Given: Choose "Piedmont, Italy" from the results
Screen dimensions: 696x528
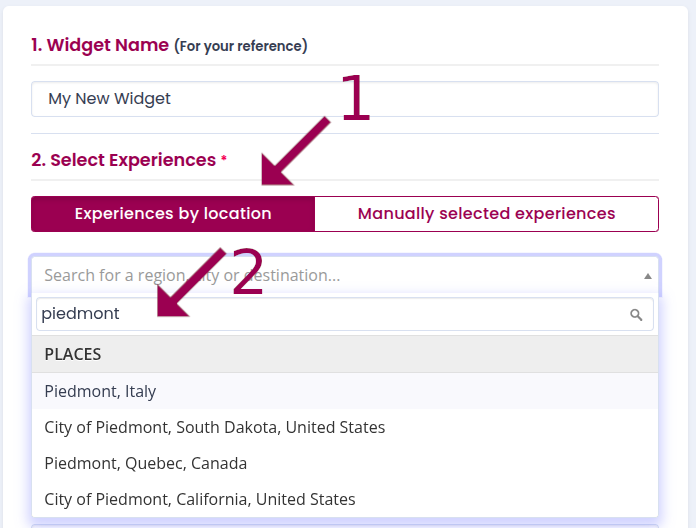Looking at the screenshot, I should [x=100, y=391].
